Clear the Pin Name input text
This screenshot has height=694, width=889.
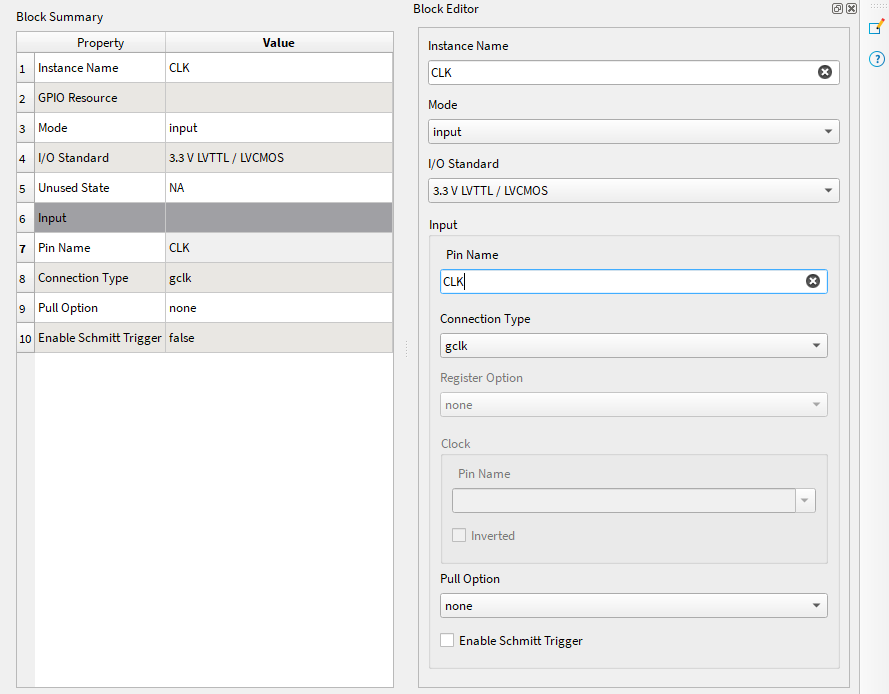(x=812, y=282)
